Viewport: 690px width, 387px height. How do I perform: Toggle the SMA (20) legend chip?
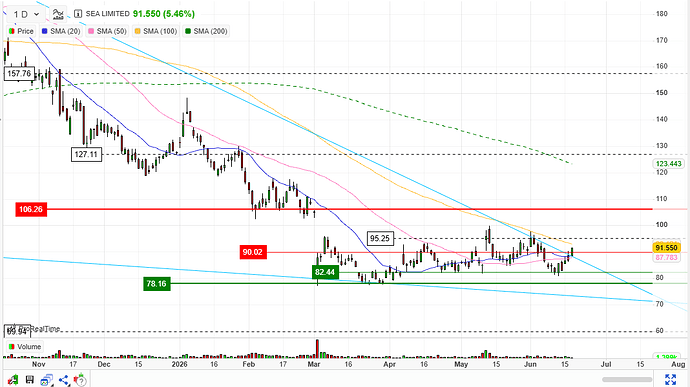[x=61, y=31]
